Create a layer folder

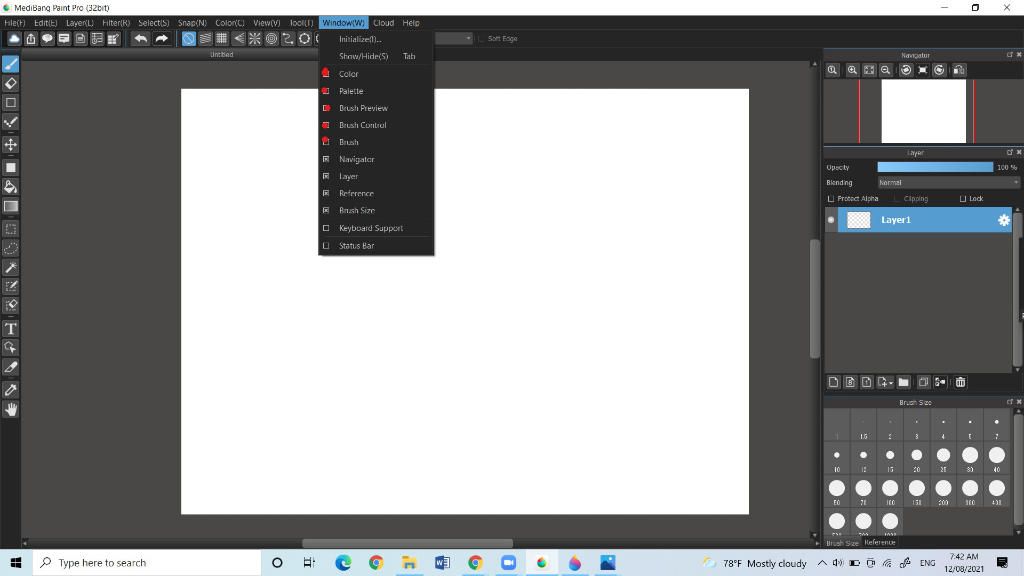point(903,382)
